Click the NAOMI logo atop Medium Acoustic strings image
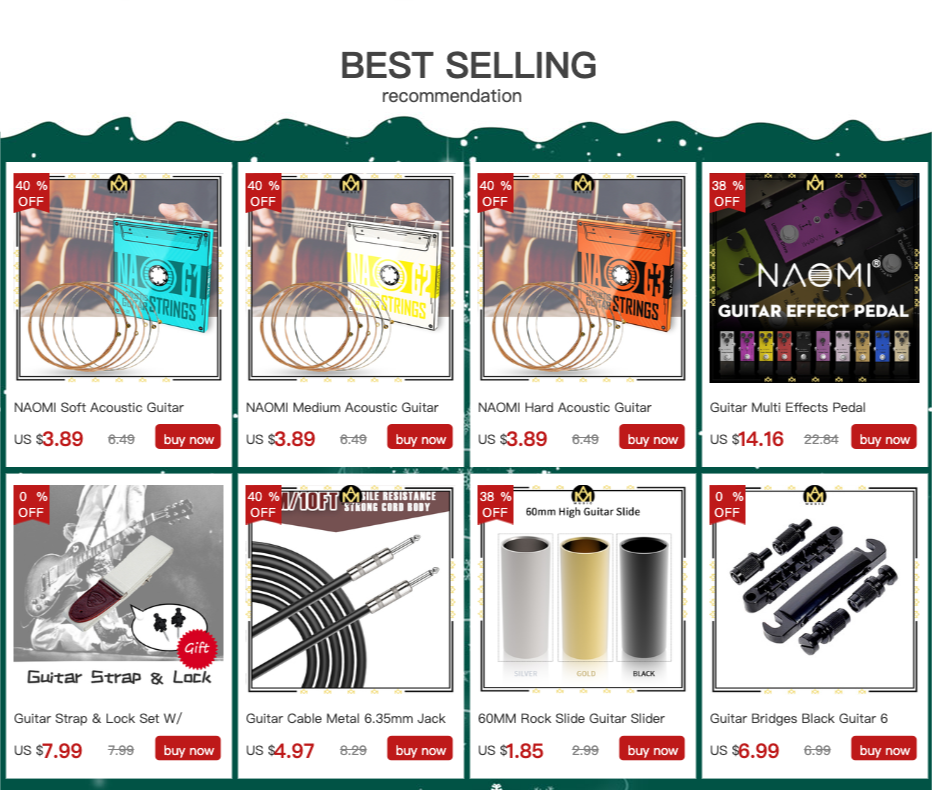Screen dimensions: 932x790 click(351, 184)
